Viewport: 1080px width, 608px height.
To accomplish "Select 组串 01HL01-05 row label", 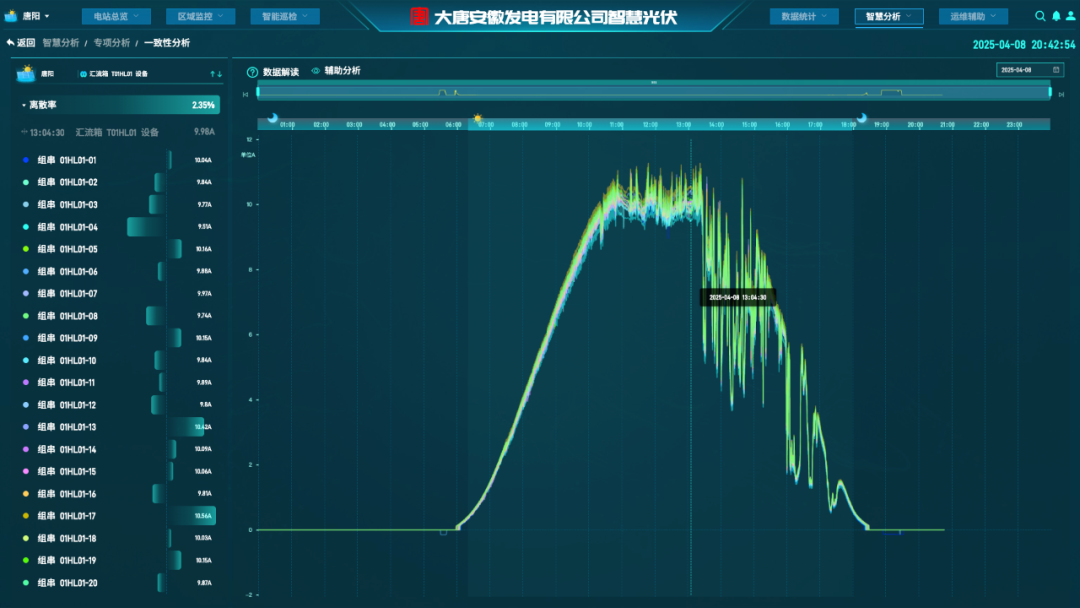I will 68,249.
